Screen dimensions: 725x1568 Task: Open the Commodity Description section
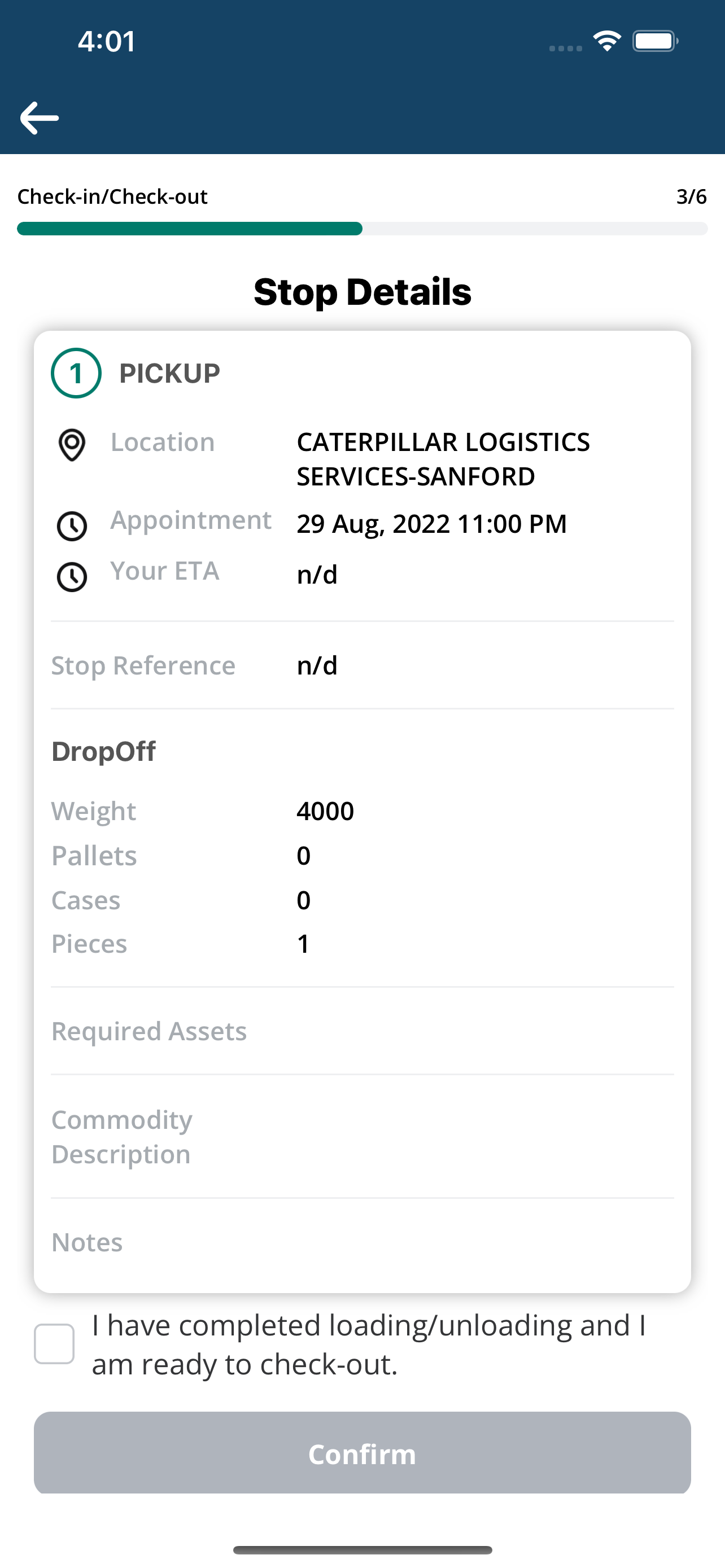pos(362,1136)
